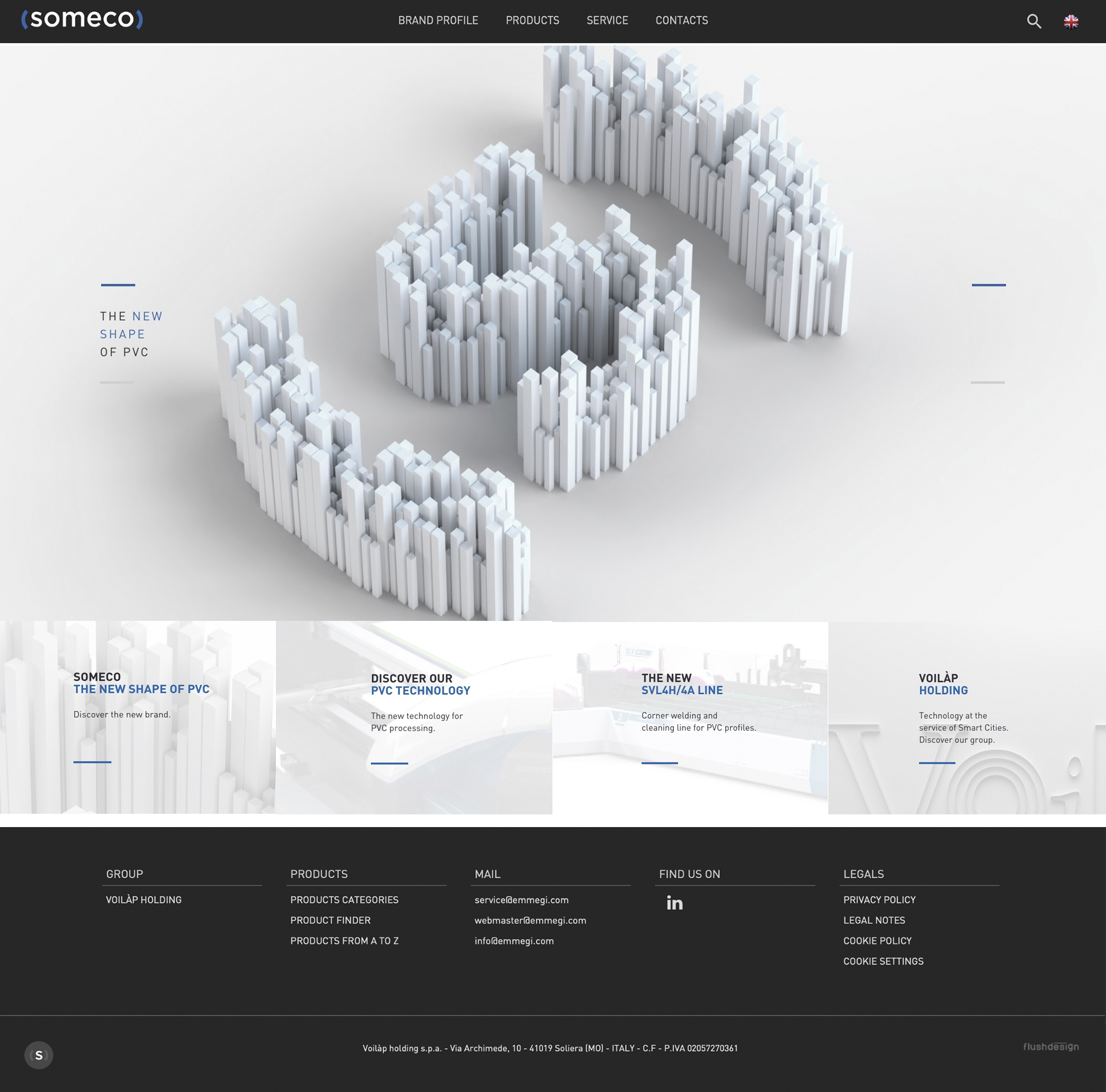
Task: Click the flushdesign credit link
Action: [1051, 1046]
